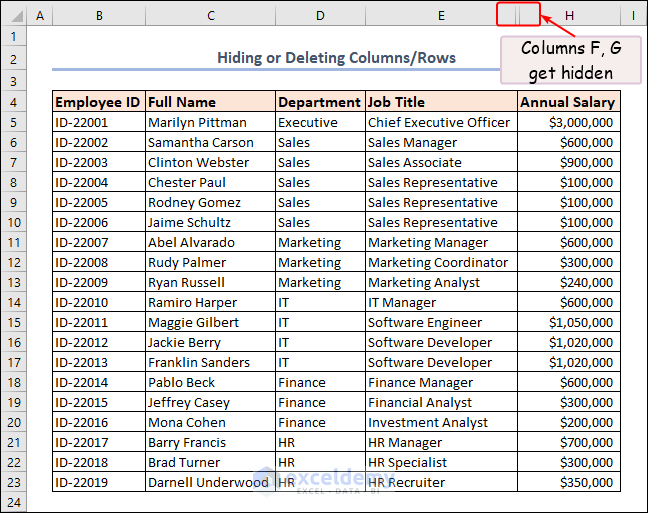
Task: Select the Annual Salary header cell
Action: (568, 102)
